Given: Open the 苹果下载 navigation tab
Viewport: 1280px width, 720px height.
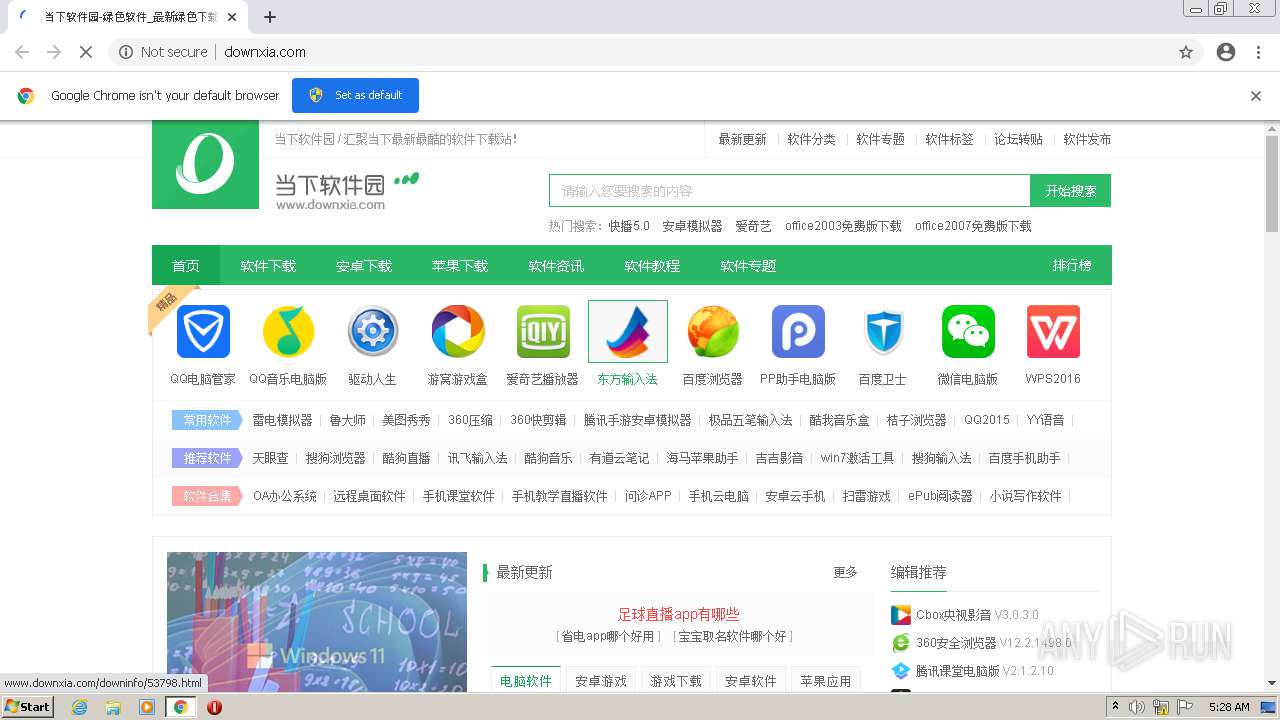Looking at the screenshot, I should (460, 266).
